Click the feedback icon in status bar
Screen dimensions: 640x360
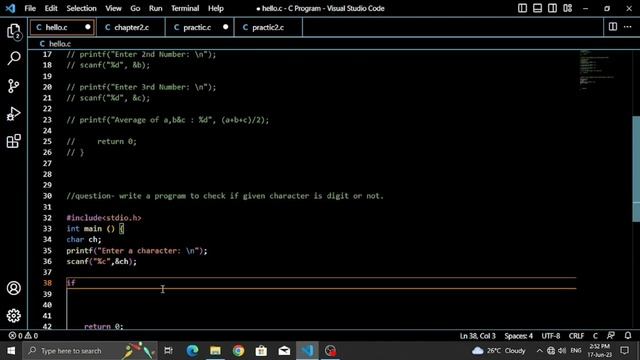click(611, 336)
